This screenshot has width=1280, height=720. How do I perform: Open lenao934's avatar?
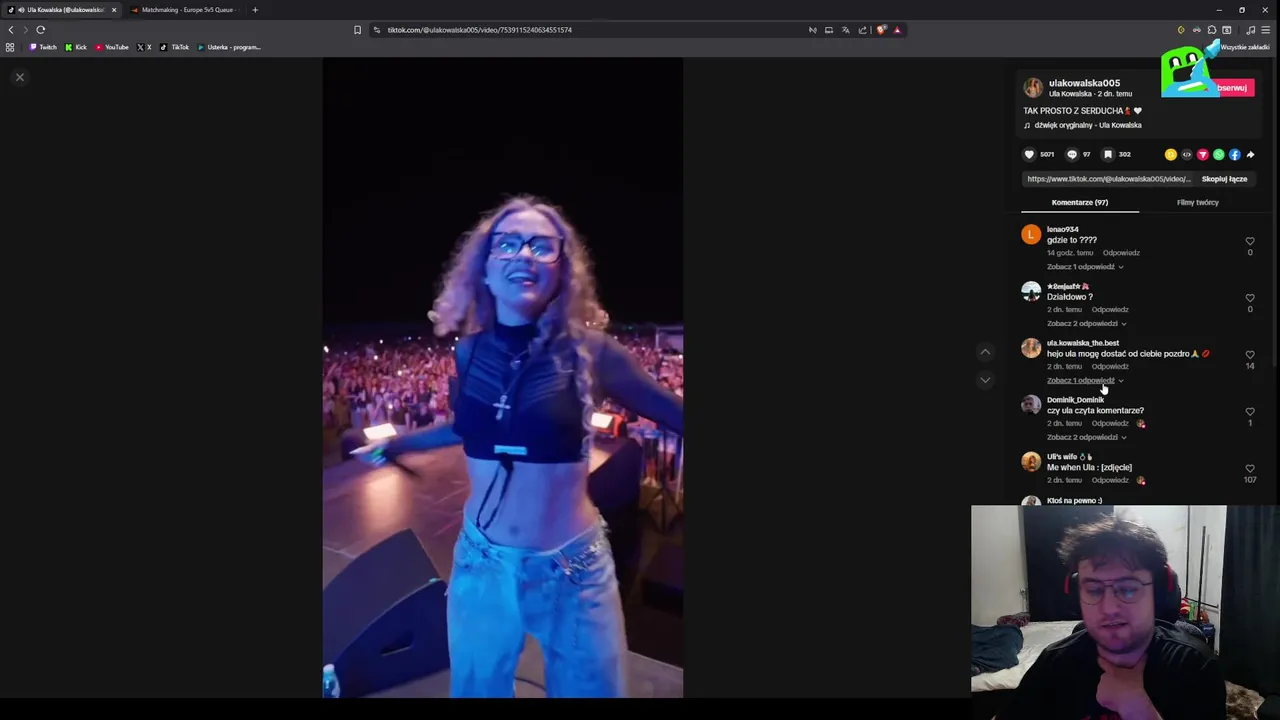[x=1031, y=235]
